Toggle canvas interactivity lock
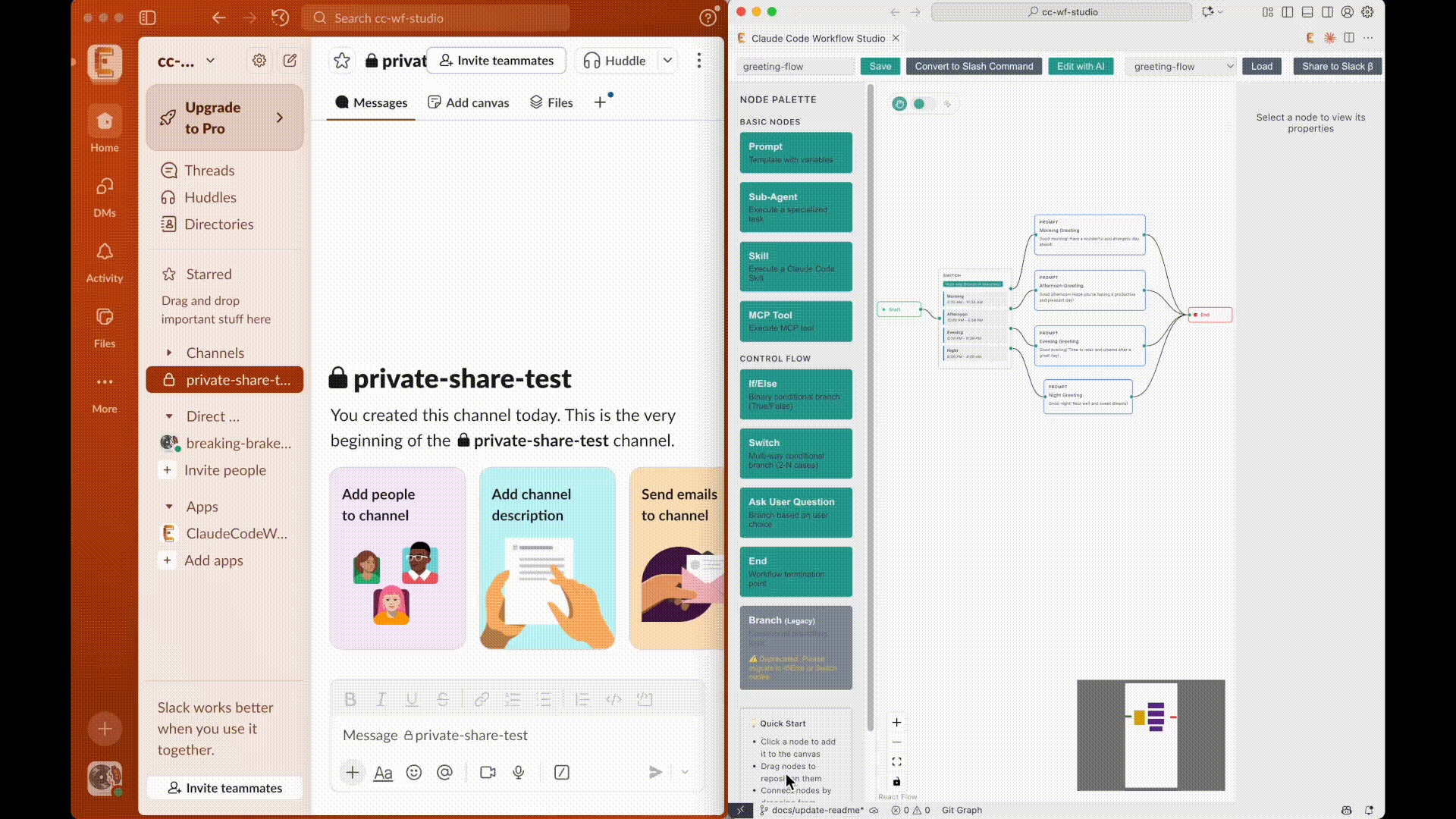1456x819 pixels. [x=896, y=782]
